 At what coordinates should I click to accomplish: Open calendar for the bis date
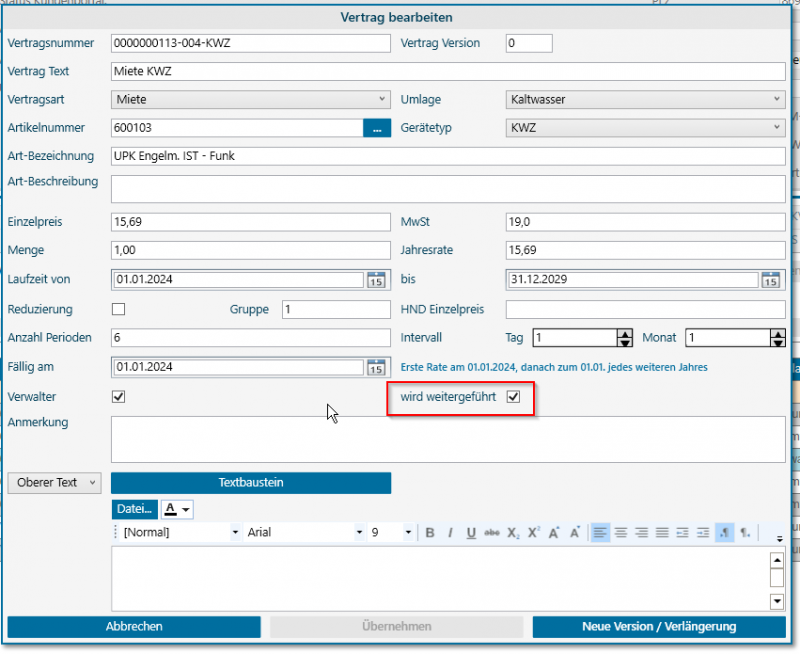point(771,280)
